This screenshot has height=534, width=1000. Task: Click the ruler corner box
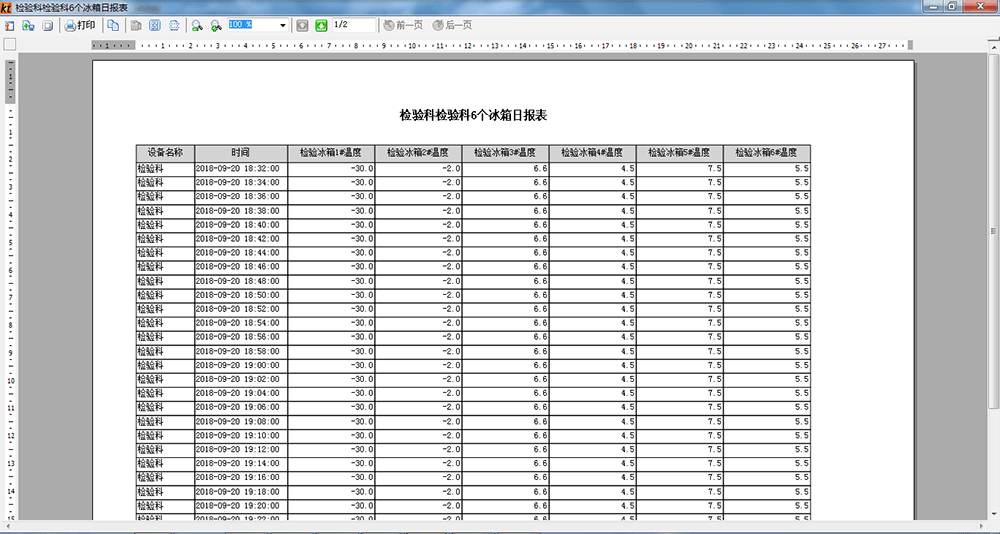pos(10,45)
